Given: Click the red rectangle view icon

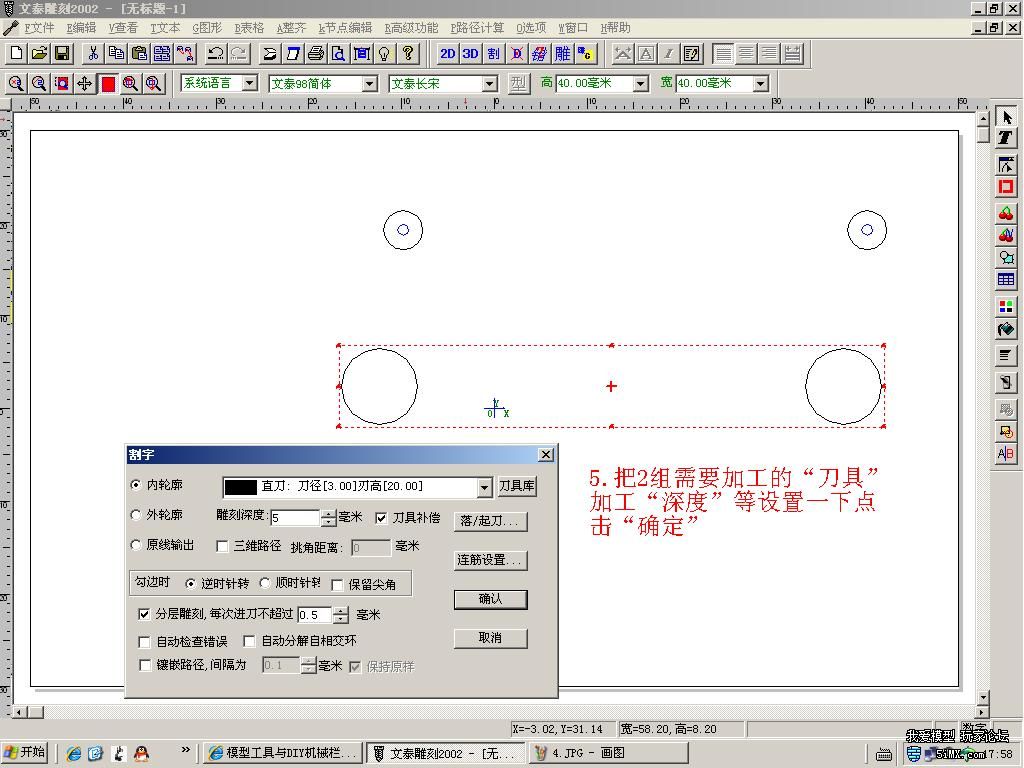Looking at the screenshot, I should tap(108, 84).
